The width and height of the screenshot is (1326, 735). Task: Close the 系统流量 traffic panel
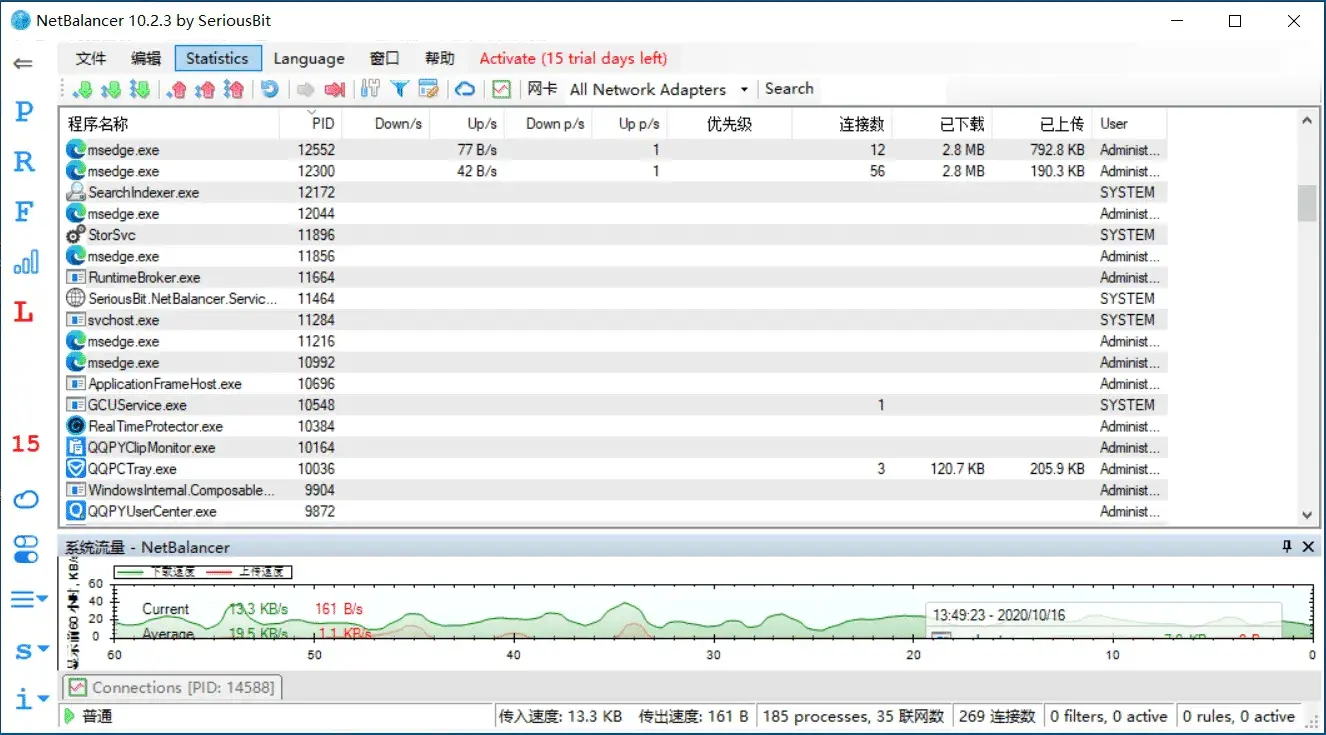1307,546
